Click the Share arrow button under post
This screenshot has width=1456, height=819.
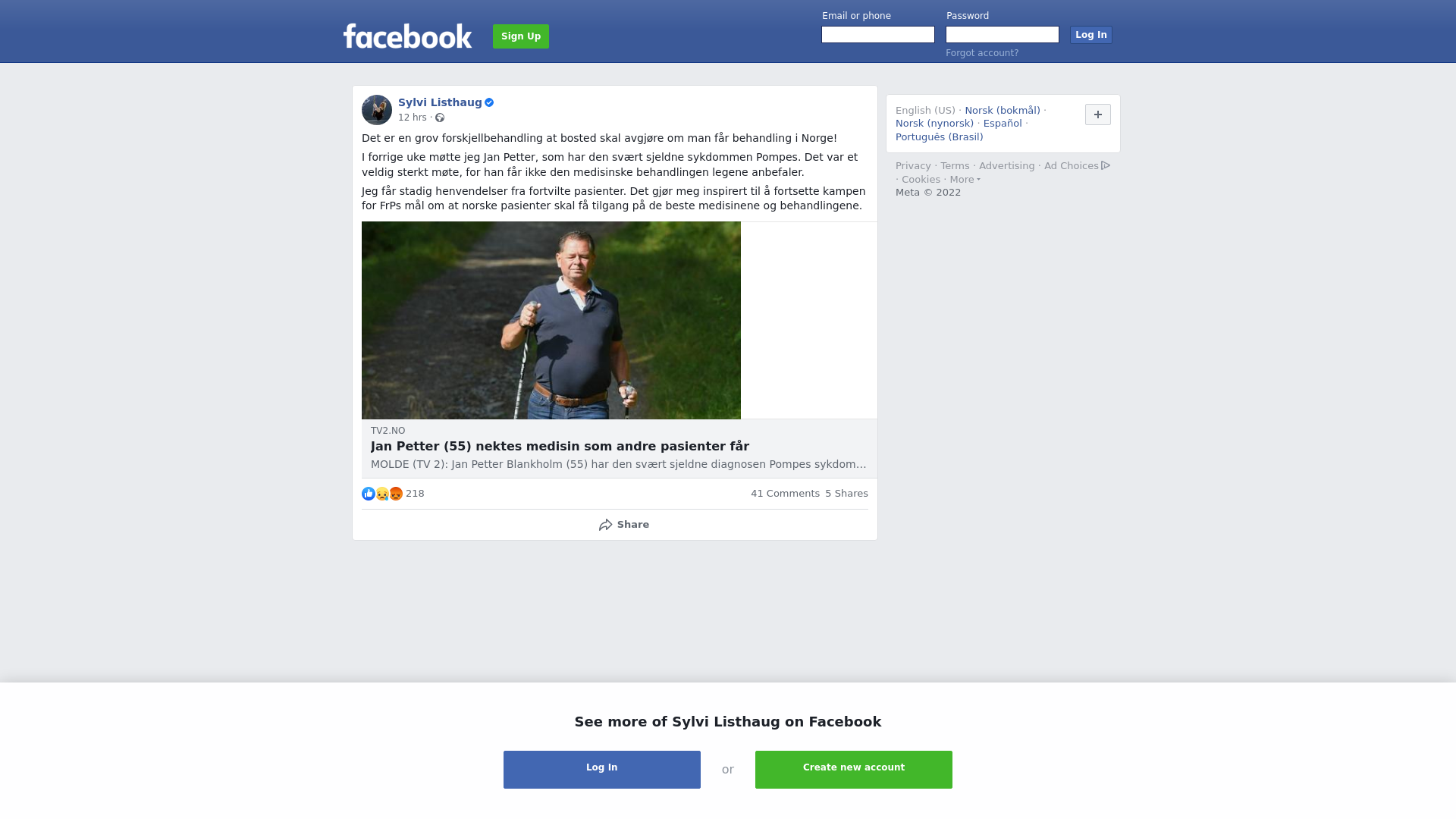click(x=623, y=525)
